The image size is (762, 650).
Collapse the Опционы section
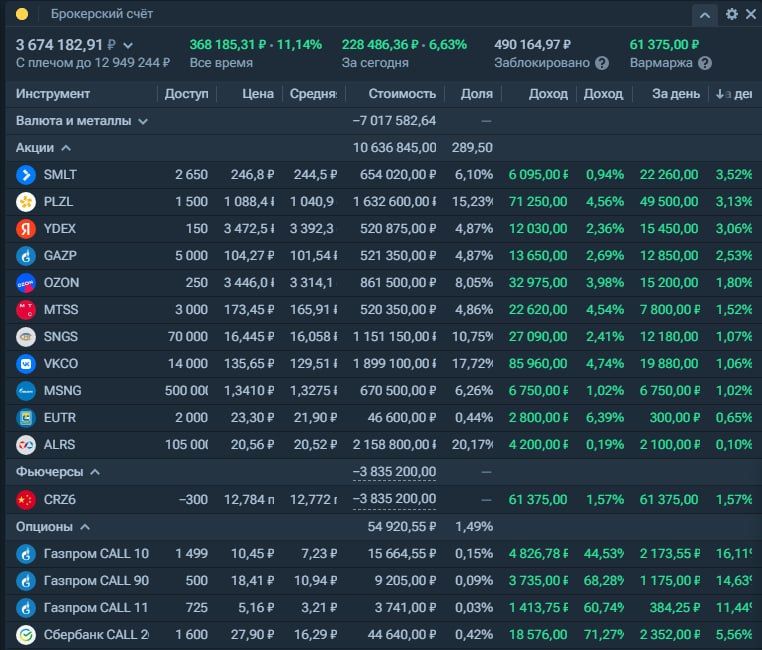point(85,527)
